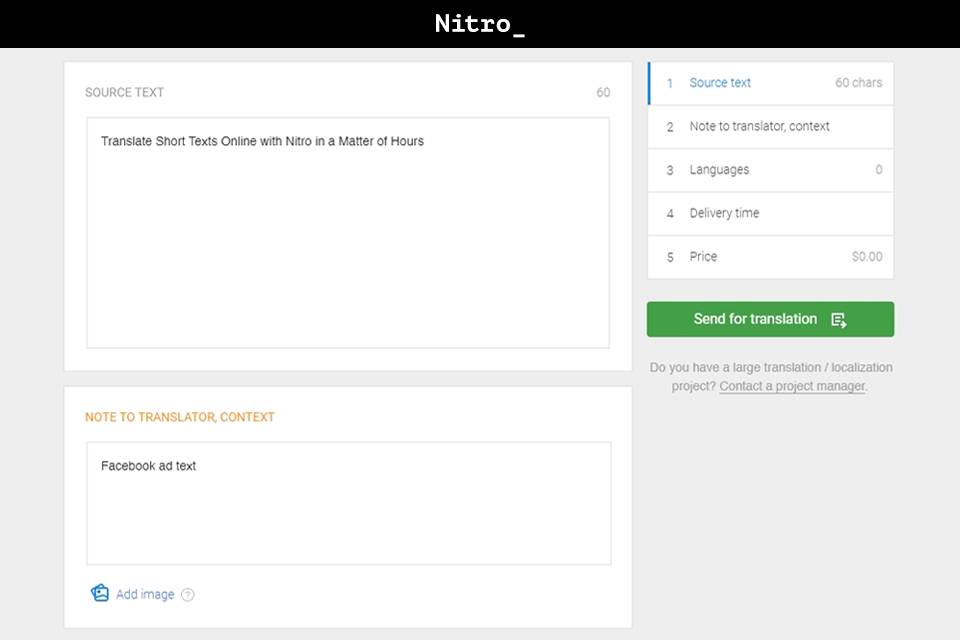
Task: Click the blue progress bar beside Source text
Action: pos(649,83)
